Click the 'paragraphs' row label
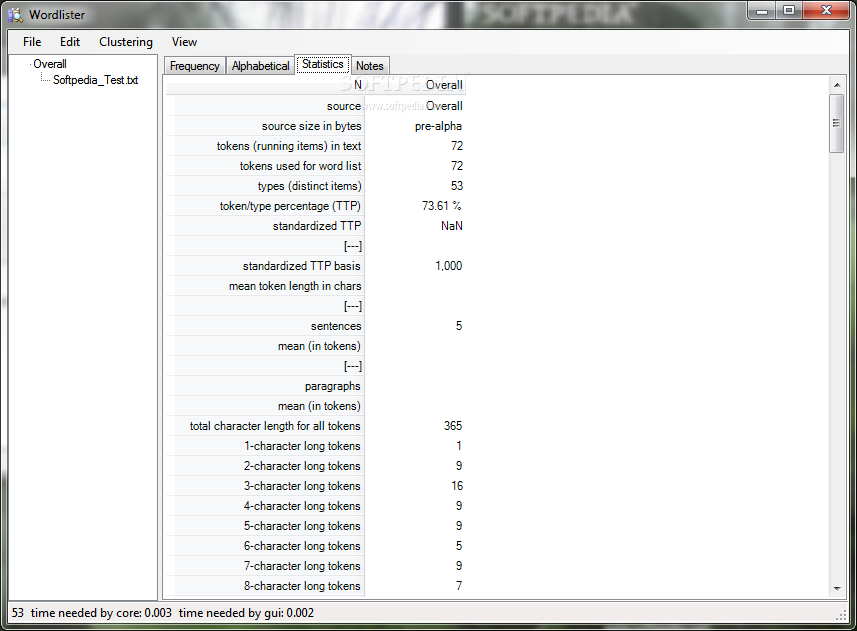Viewport: 857px width, 631px height. [x=332, y=386]
